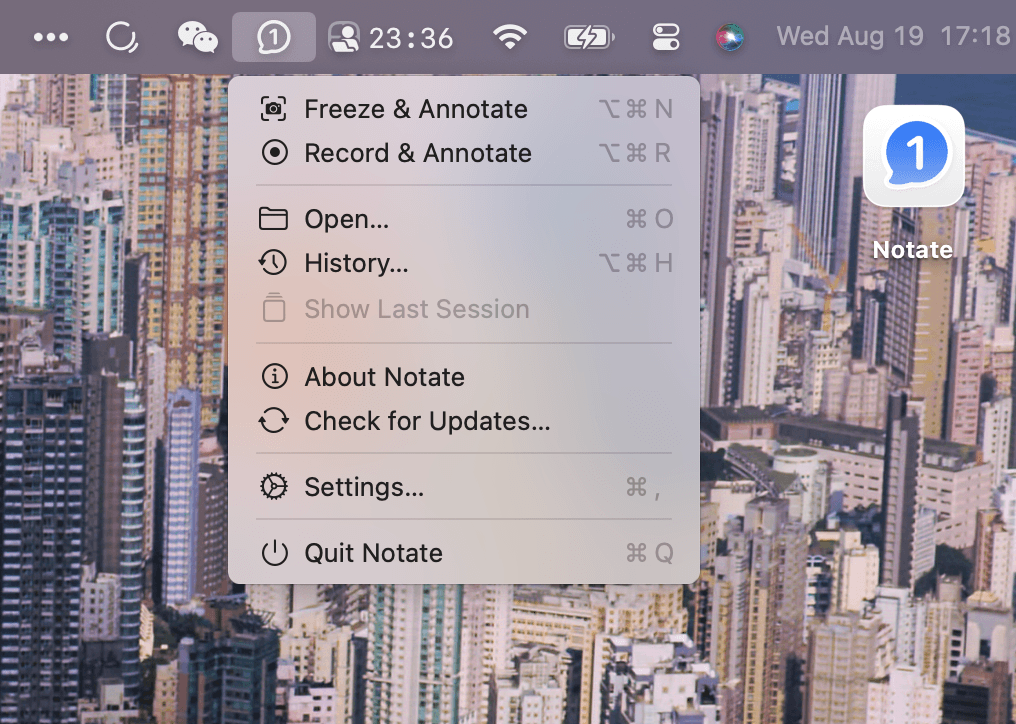Click About Notate menu entry
Screen dimensions: 1016x724
coord(464,377)
